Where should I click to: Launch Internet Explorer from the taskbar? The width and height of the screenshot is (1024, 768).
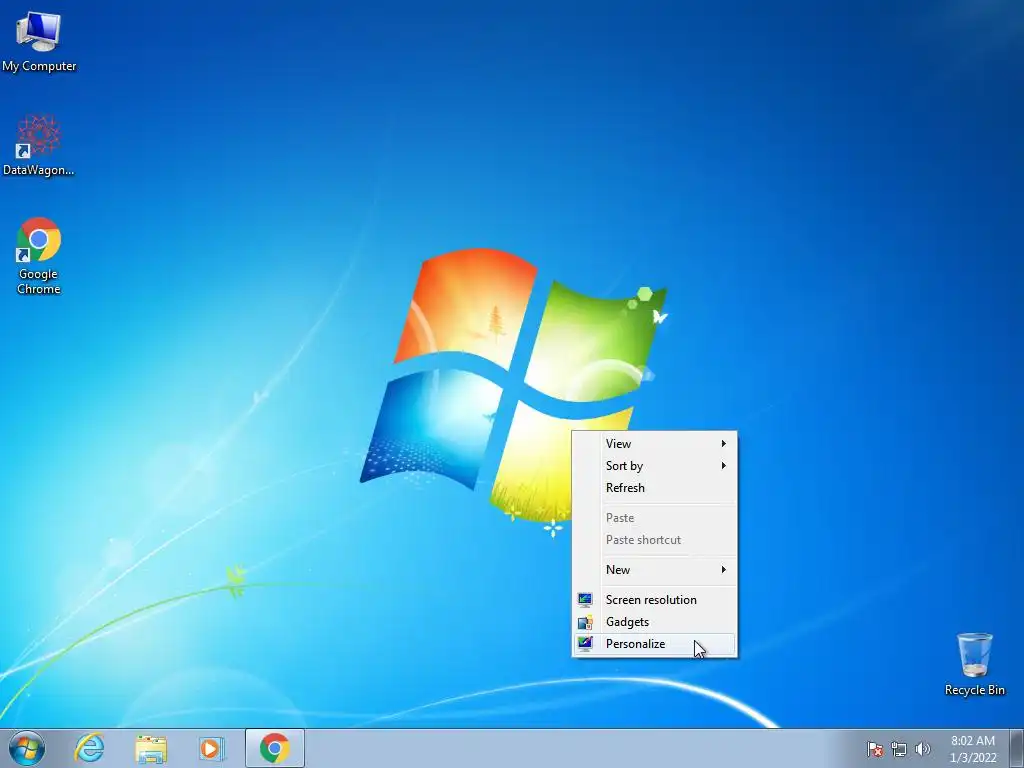[89, 748]
